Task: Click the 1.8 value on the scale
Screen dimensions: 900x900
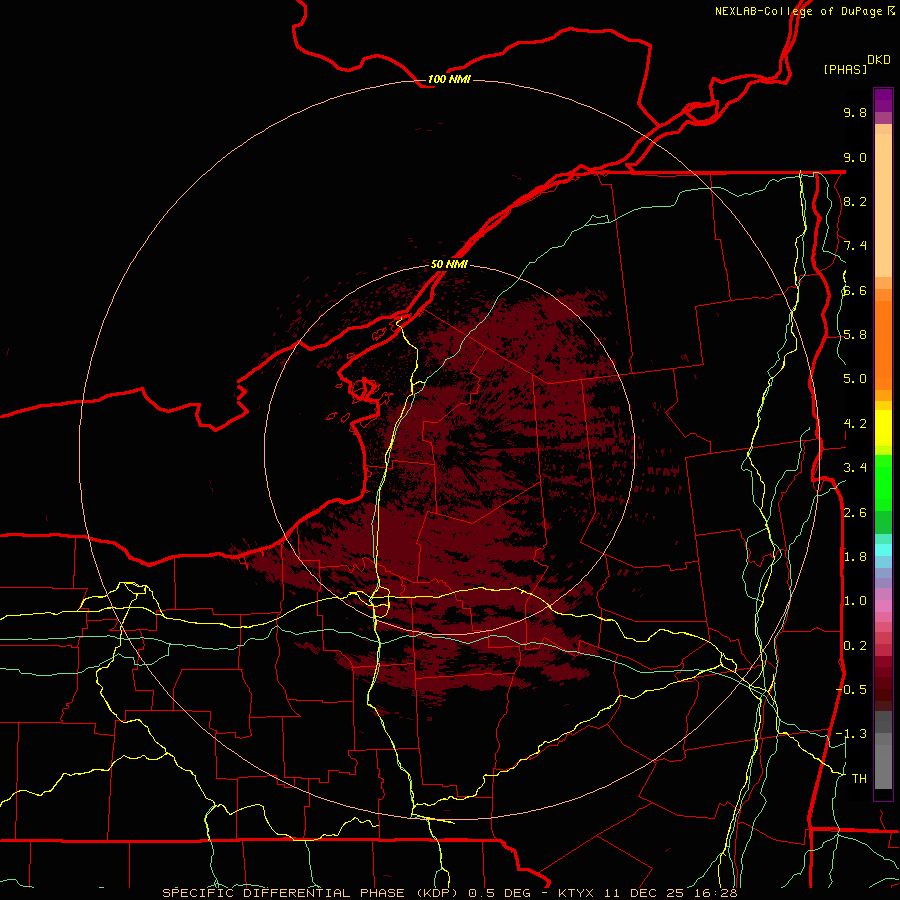Action: [x=855, y=557]
